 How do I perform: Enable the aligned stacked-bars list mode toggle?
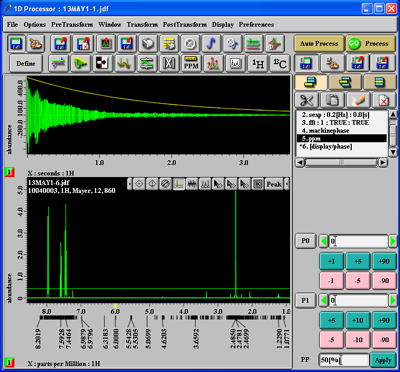click(380, 82)
